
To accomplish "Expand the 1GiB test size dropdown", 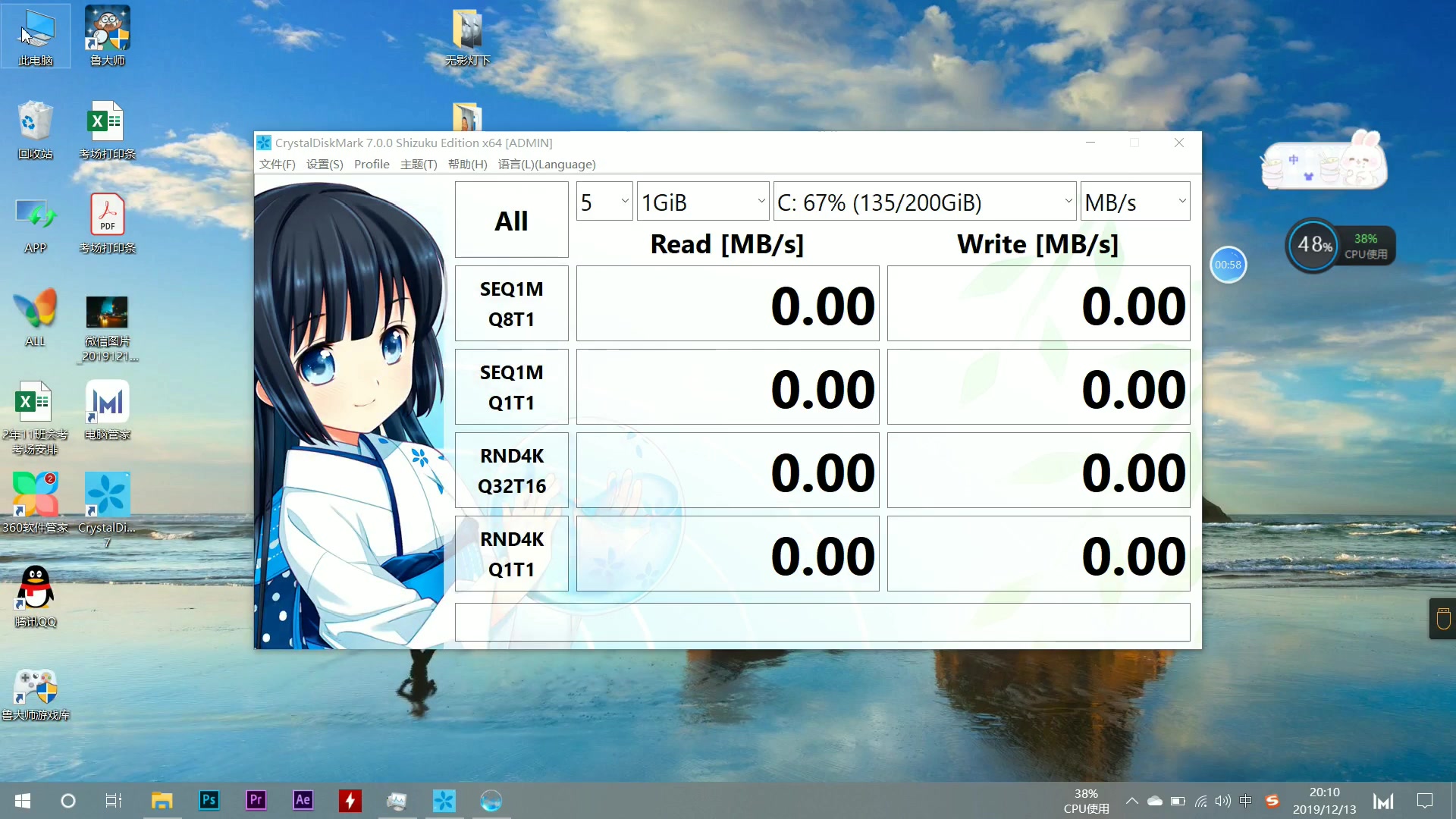I will point(703,202).
